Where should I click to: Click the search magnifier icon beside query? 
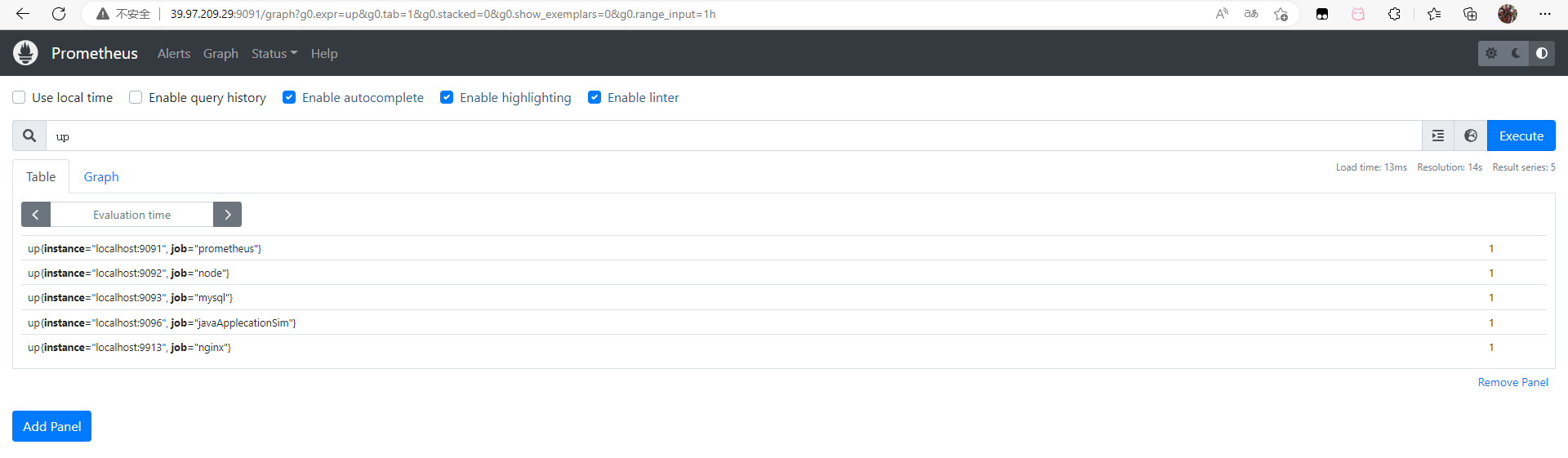click(x=29, y=136)
